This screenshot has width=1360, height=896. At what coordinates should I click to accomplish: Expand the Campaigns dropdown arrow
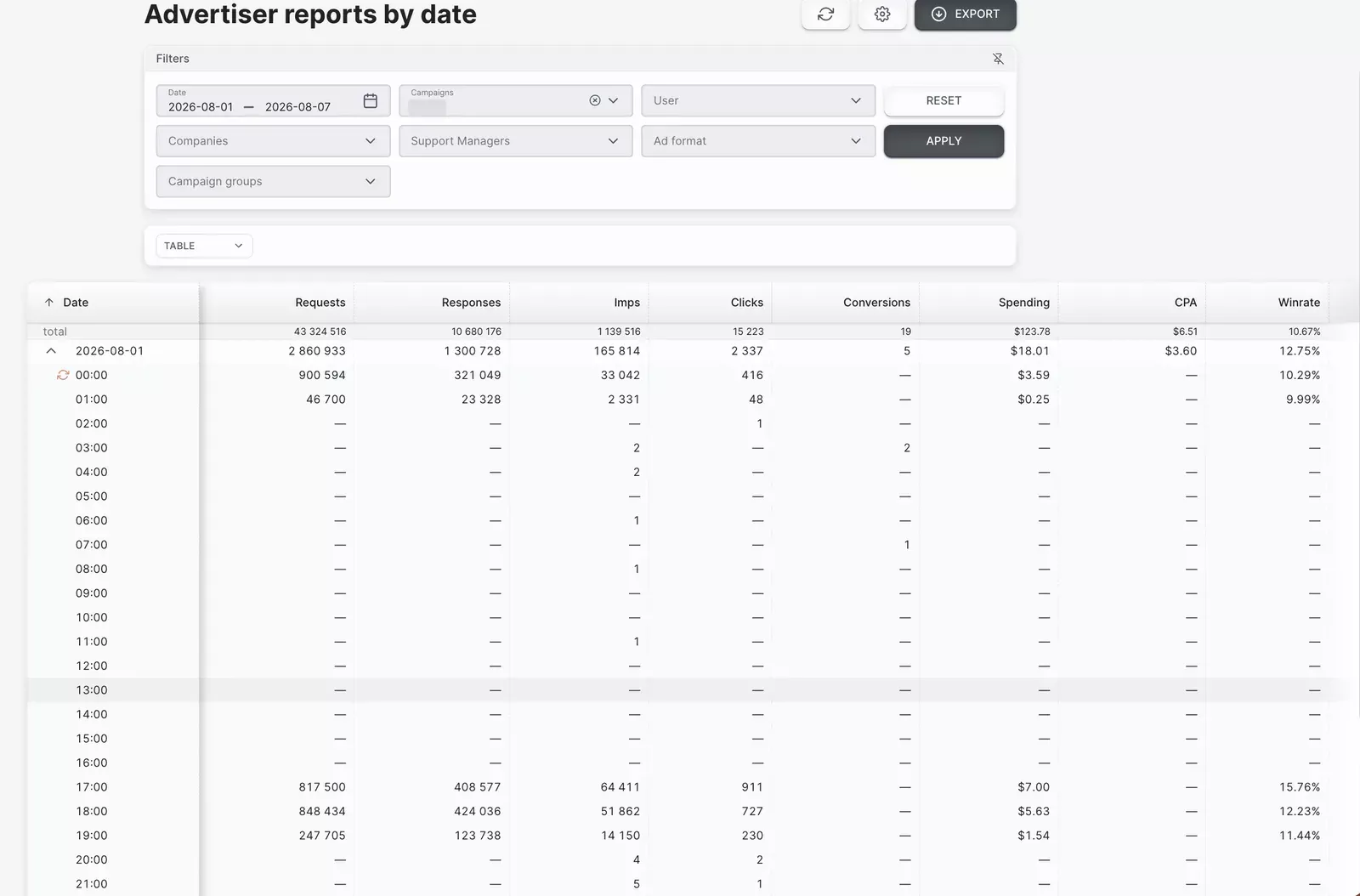coord(614,100)
